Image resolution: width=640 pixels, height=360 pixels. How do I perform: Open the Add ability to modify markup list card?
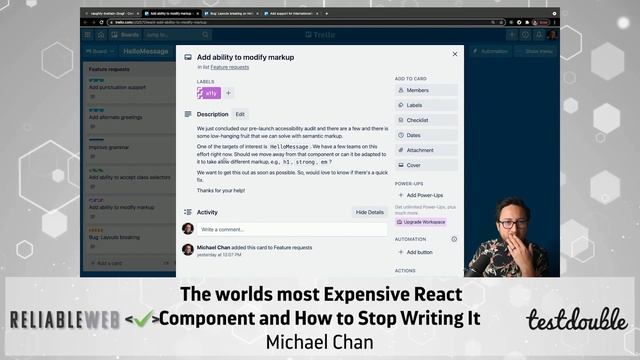(130, 209)
